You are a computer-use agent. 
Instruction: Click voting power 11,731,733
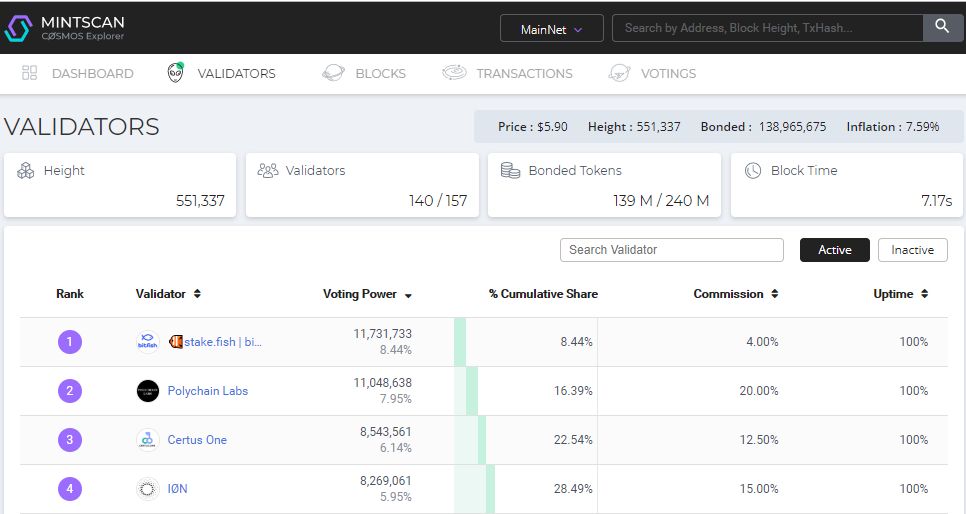[383, 333]
